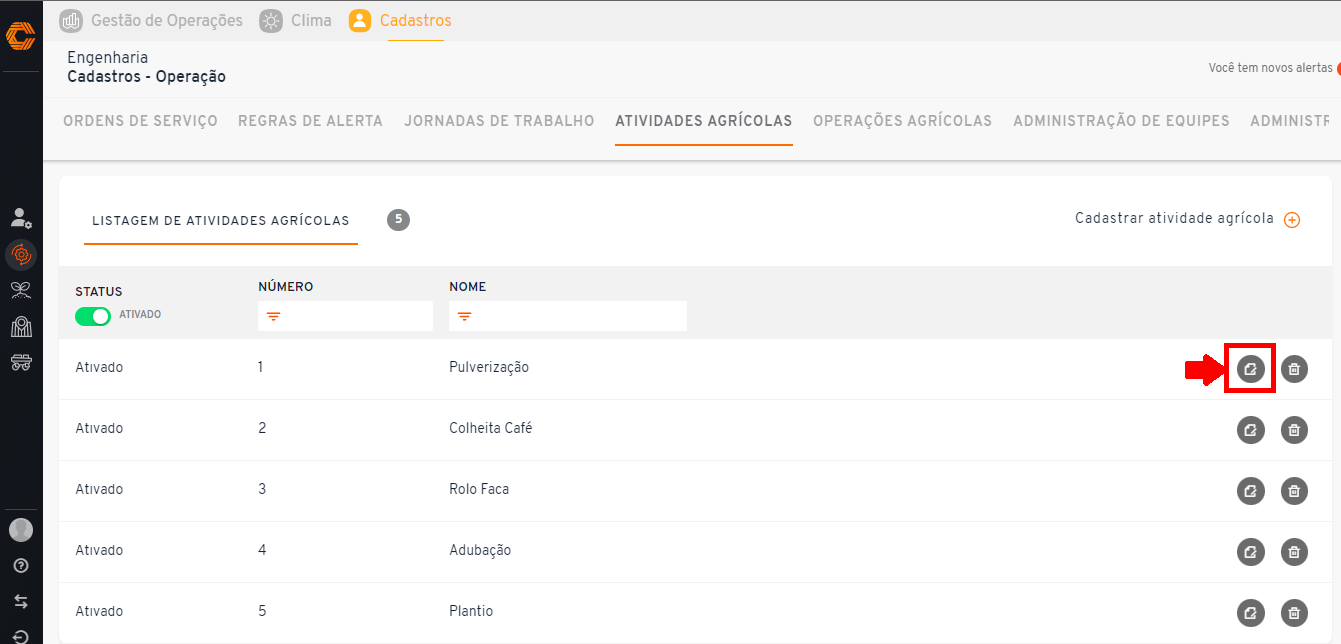Delete the Colheita Café activity
The width and height of the screenshot is (1341, 644).
(1294, 430)
